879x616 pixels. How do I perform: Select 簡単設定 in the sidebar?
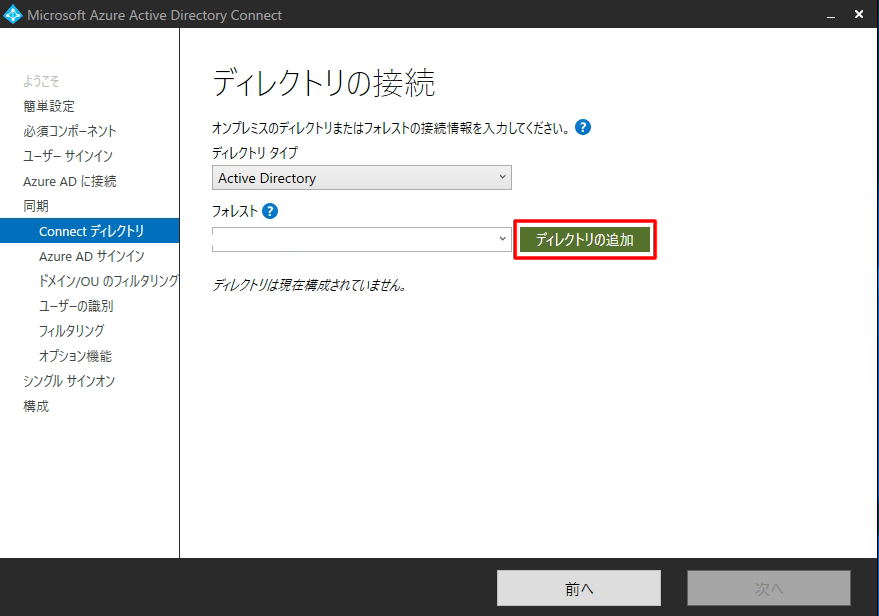click(x=49, y=106)
